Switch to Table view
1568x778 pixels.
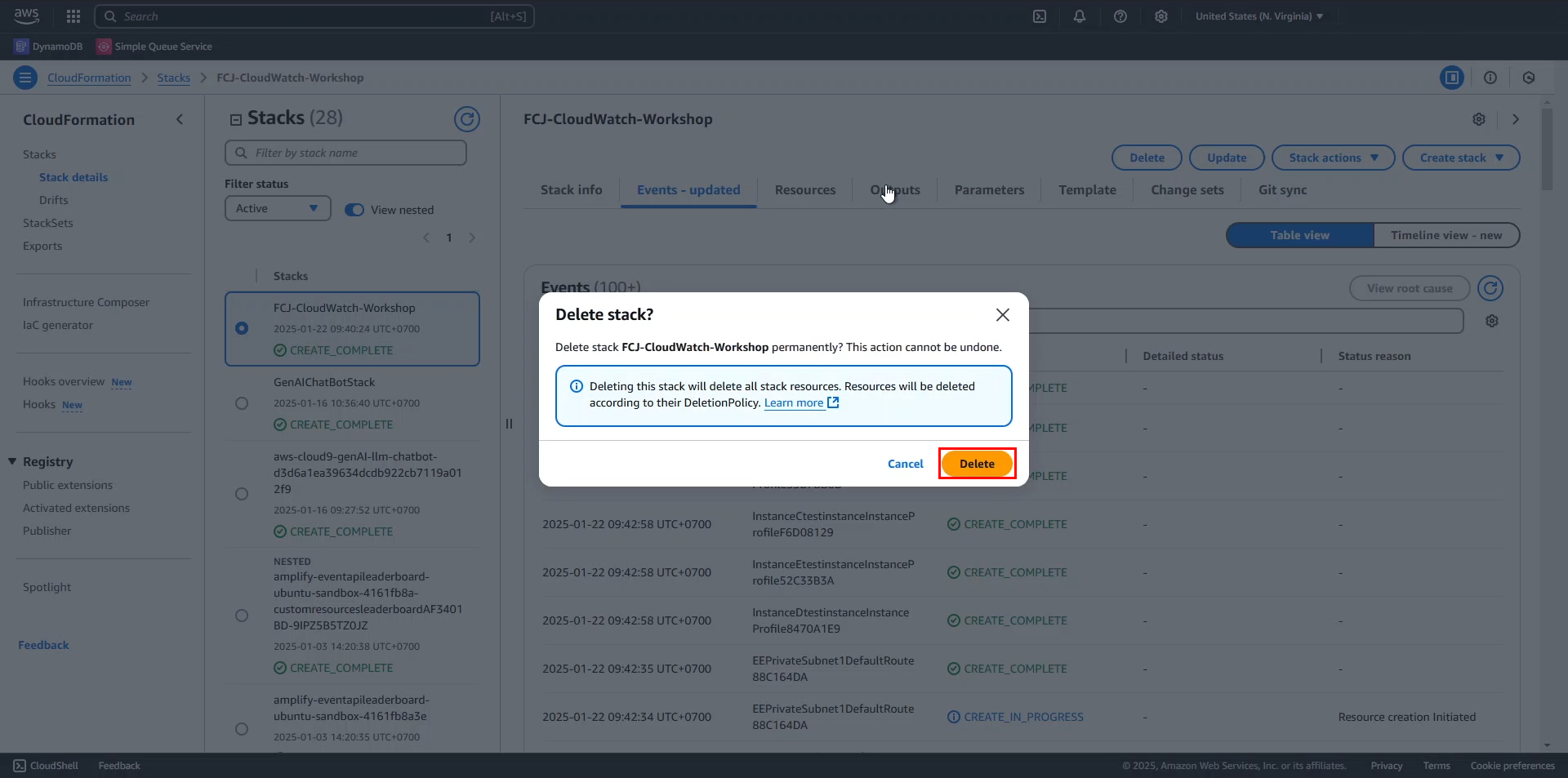point(1299,235)
